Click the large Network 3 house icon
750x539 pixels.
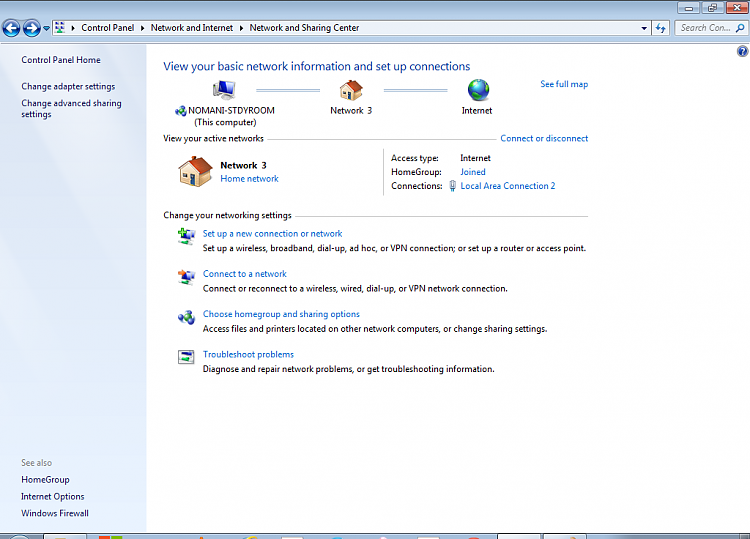coord(195,171)
